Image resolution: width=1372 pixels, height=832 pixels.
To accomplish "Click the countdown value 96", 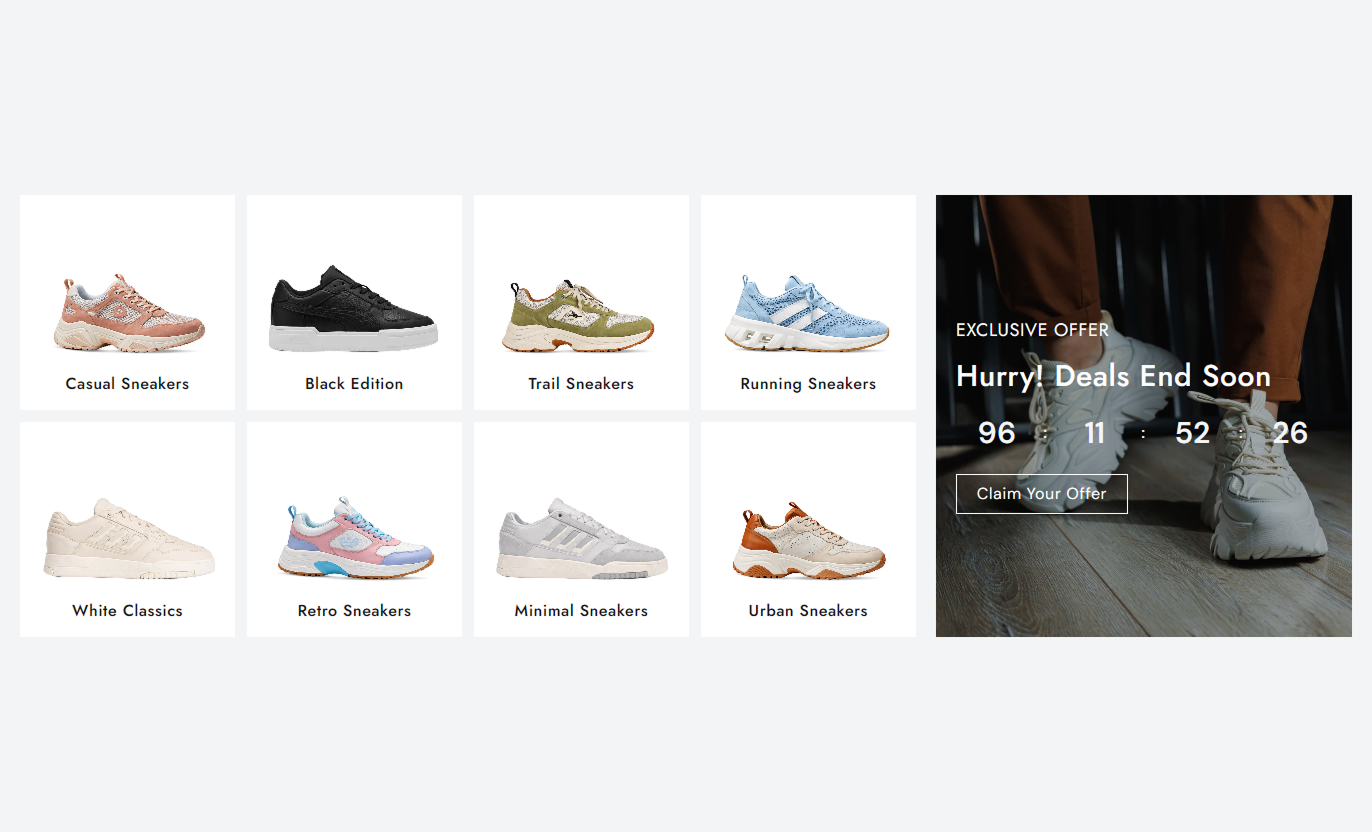I will click(x=996, y=433).
